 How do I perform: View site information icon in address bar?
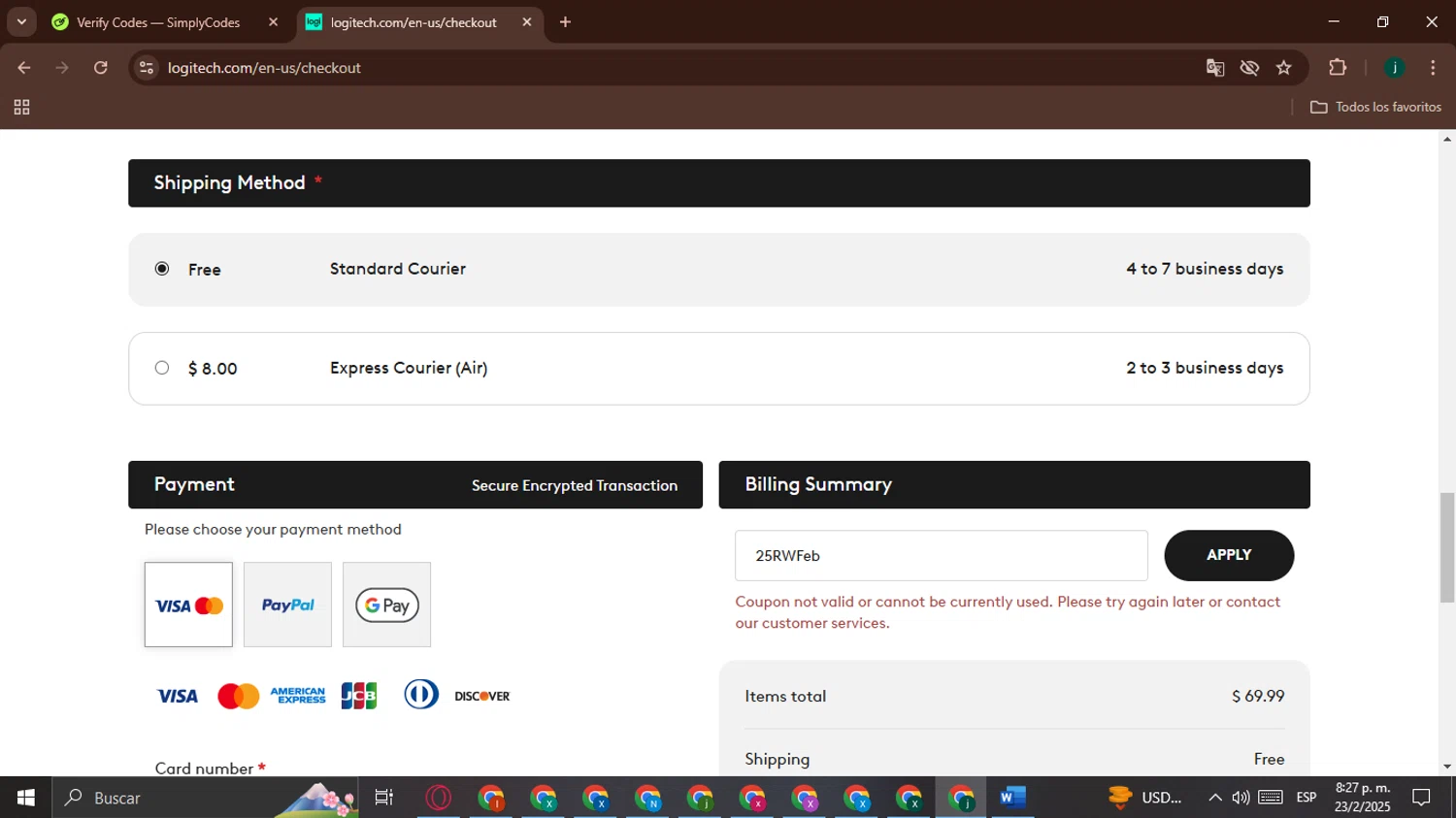[147, 68]
